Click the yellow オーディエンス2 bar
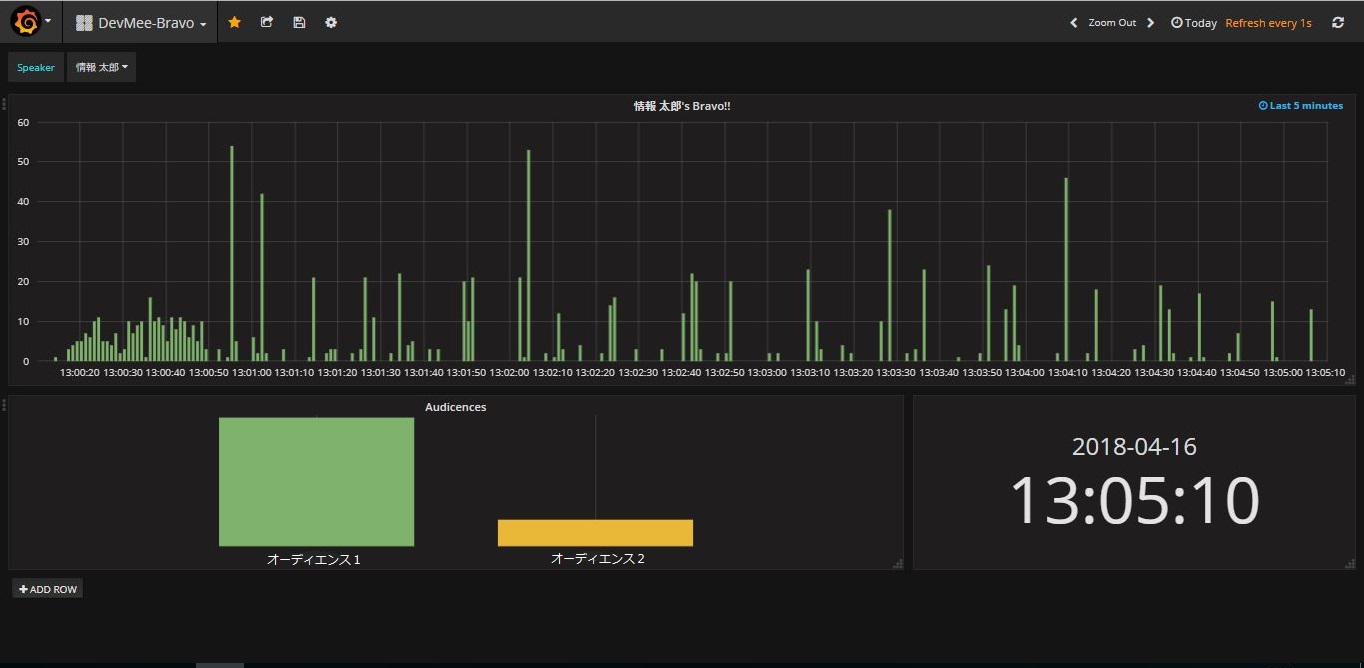 click(x=595, y=532)
